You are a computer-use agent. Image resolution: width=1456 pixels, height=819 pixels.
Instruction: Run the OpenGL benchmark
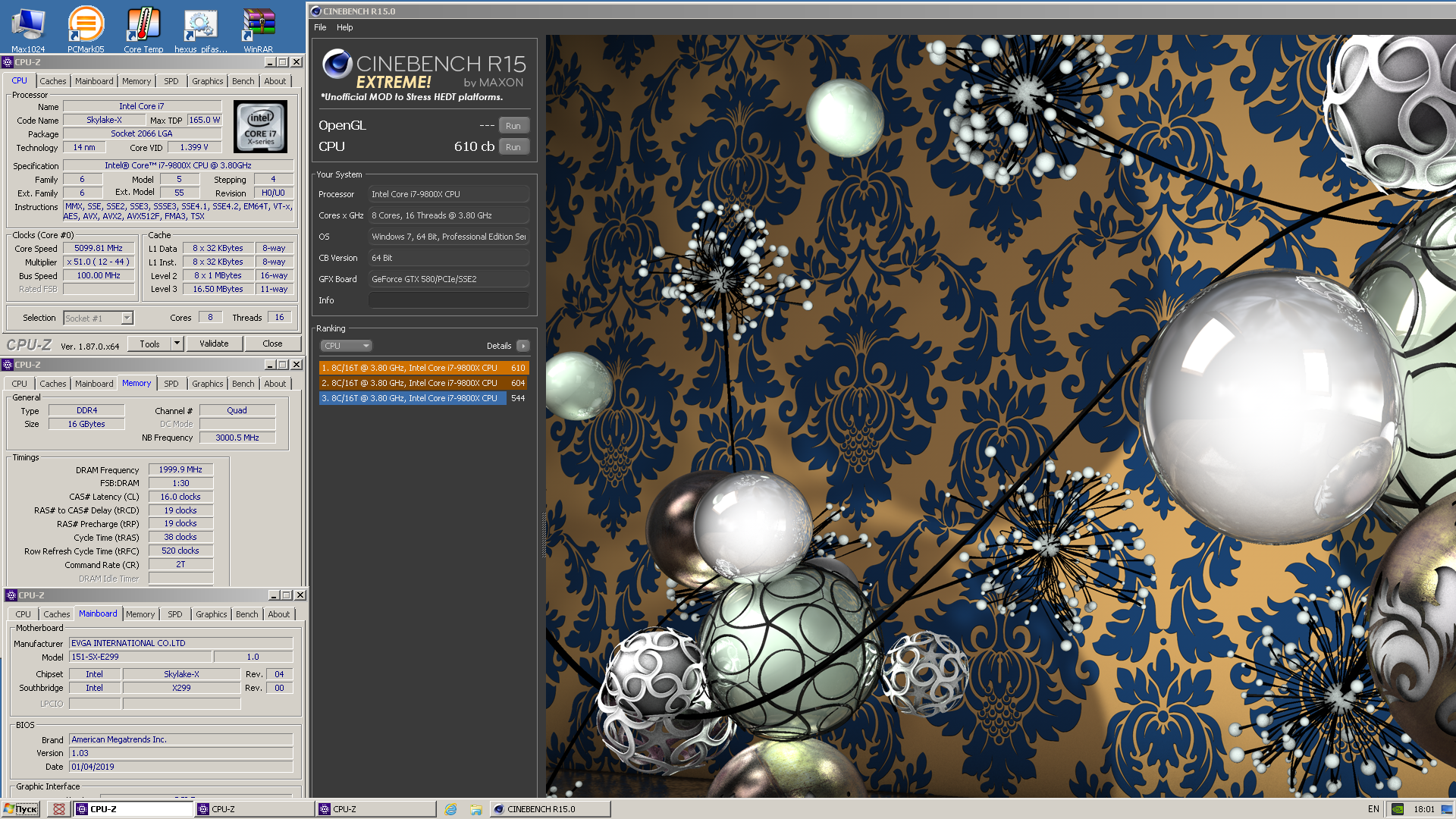coord(513,126)
